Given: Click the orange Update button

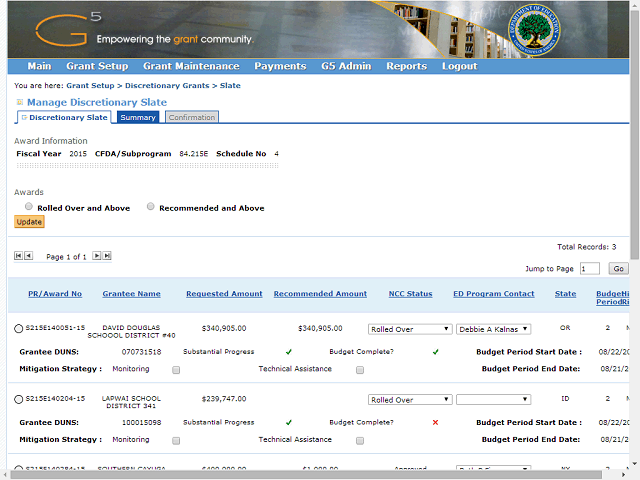Looking at the screenshot, I should [29, 222].
